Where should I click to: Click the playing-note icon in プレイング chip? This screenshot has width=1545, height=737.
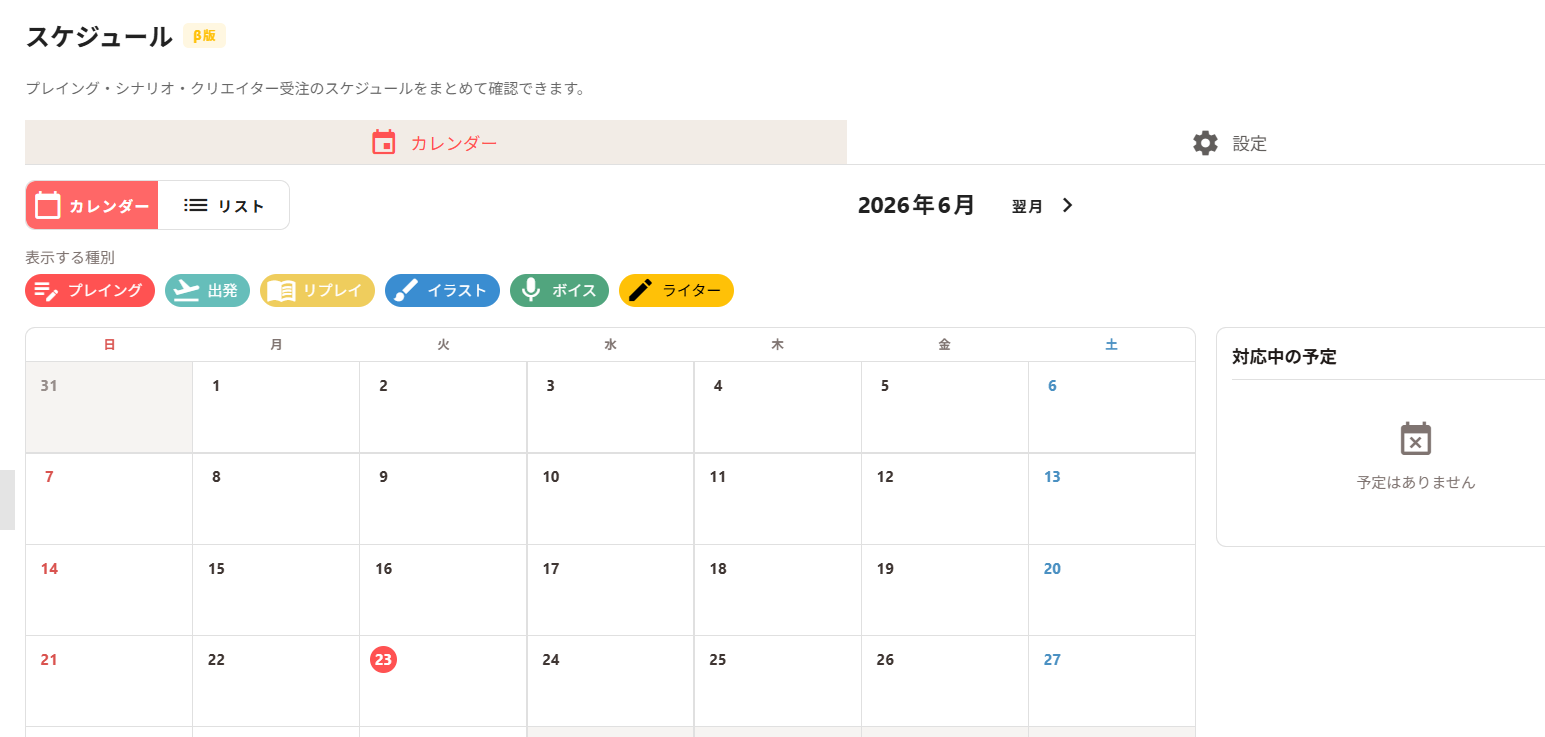[x=47, y=291]
